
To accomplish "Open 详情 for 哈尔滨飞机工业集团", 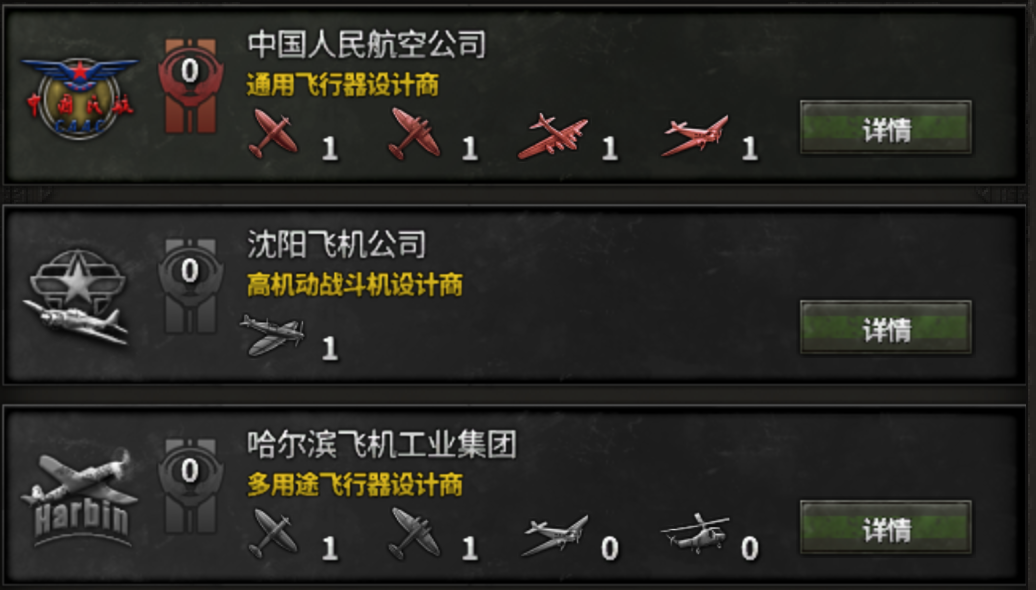I will click(x=886, y=528).
